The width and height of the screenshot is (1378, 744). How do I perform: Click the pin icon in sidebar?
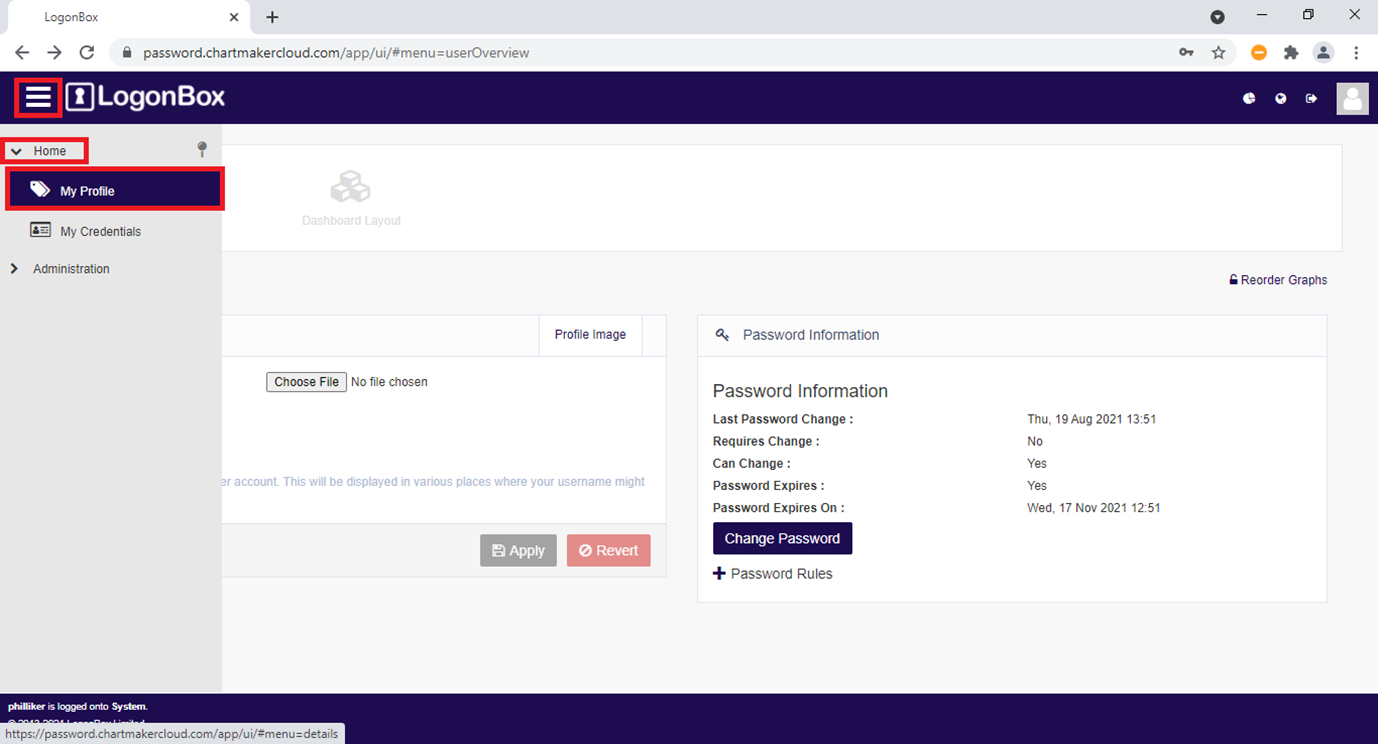202,149
